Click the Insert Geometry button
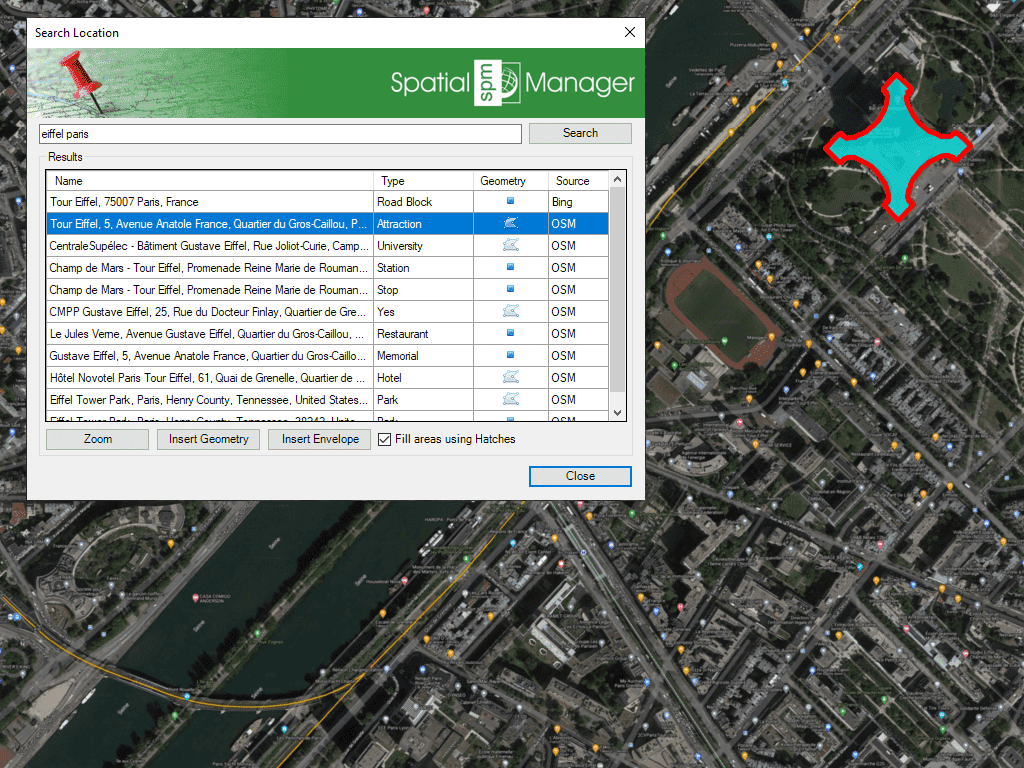This screenshot has width=1024, height=768. point(209,440)
